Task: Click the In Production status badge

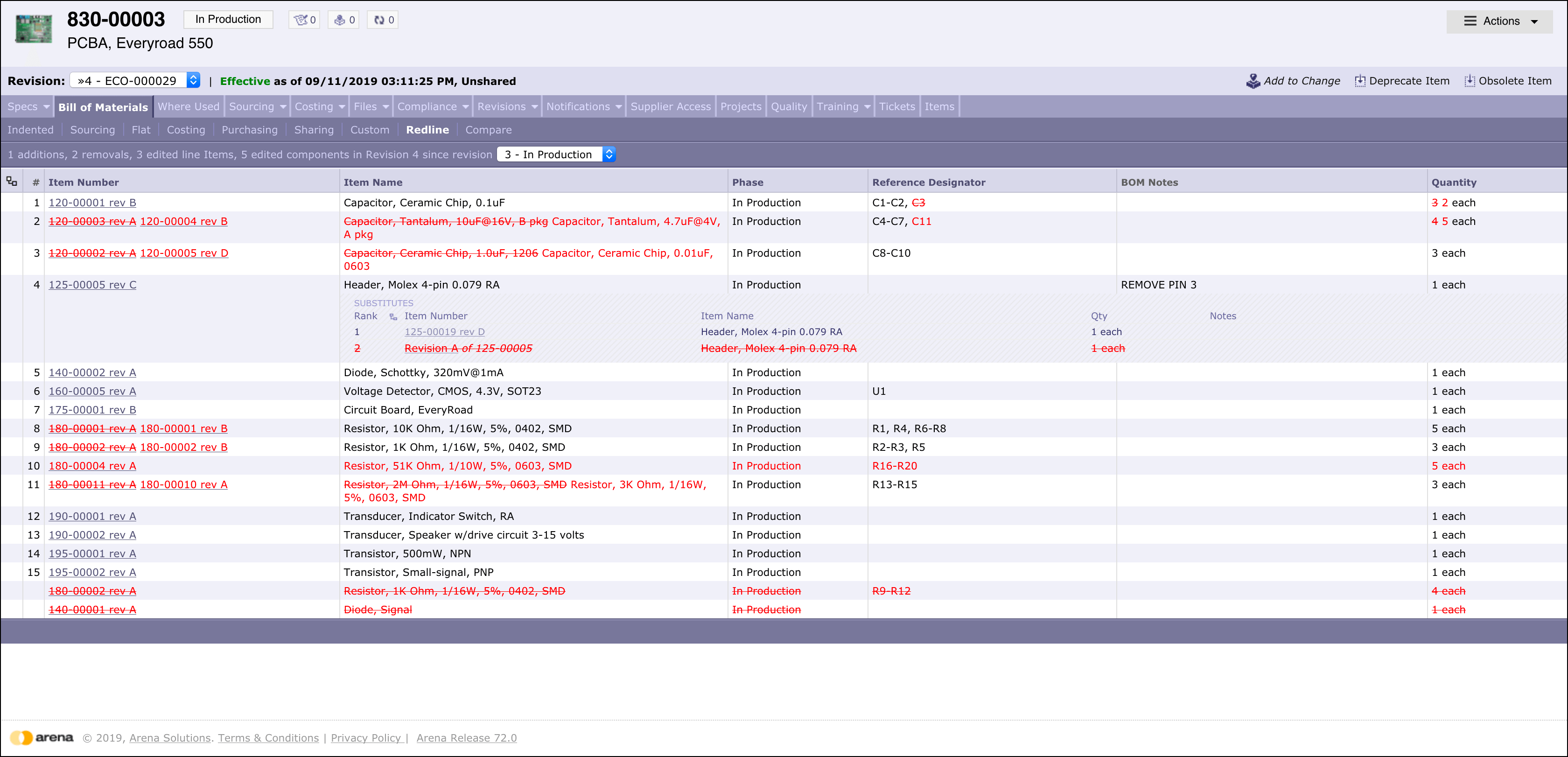Action: pyautogui.click(x=228, y=20)
